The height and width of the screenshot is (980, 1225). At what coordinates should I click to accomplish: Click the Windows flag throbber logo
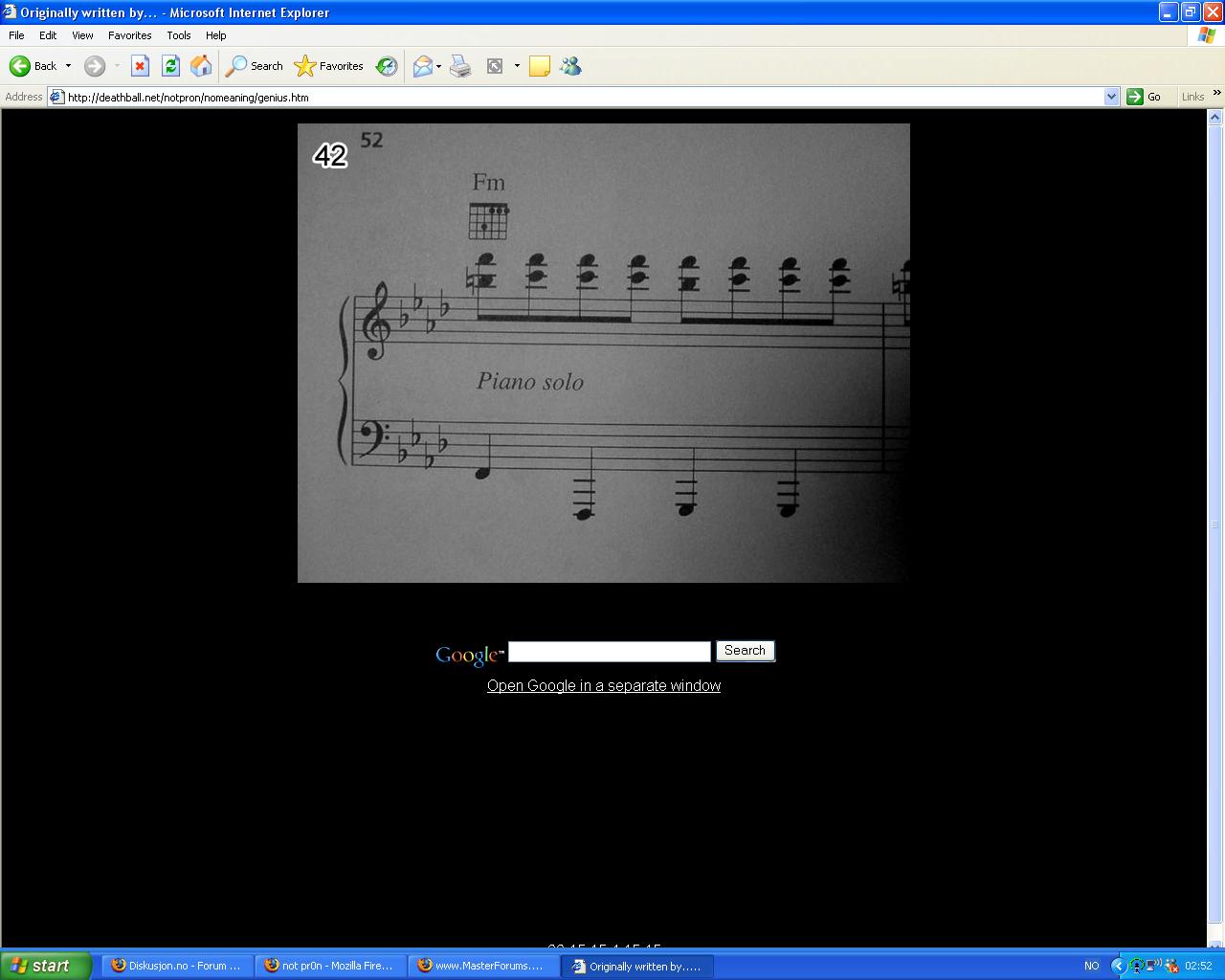click(1207, 35)
